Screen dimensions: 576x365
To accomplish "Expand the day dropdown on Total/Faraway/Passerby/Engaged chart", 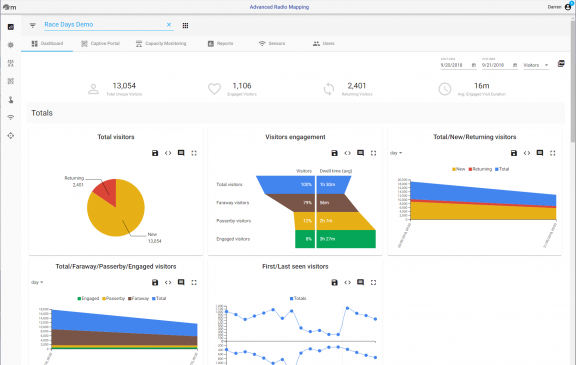I will pyautogui.click(x=37, y=282).
